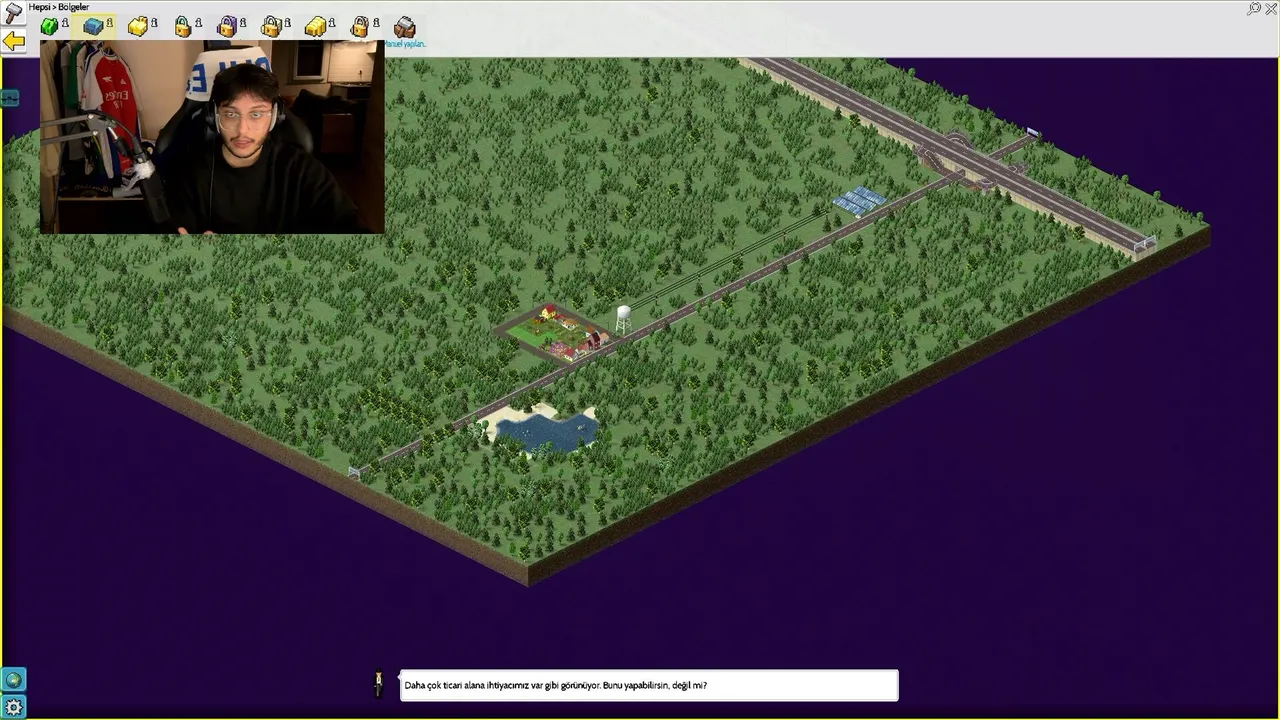
Task: Click the small teal side tab
Action: (x=9, y=98)
